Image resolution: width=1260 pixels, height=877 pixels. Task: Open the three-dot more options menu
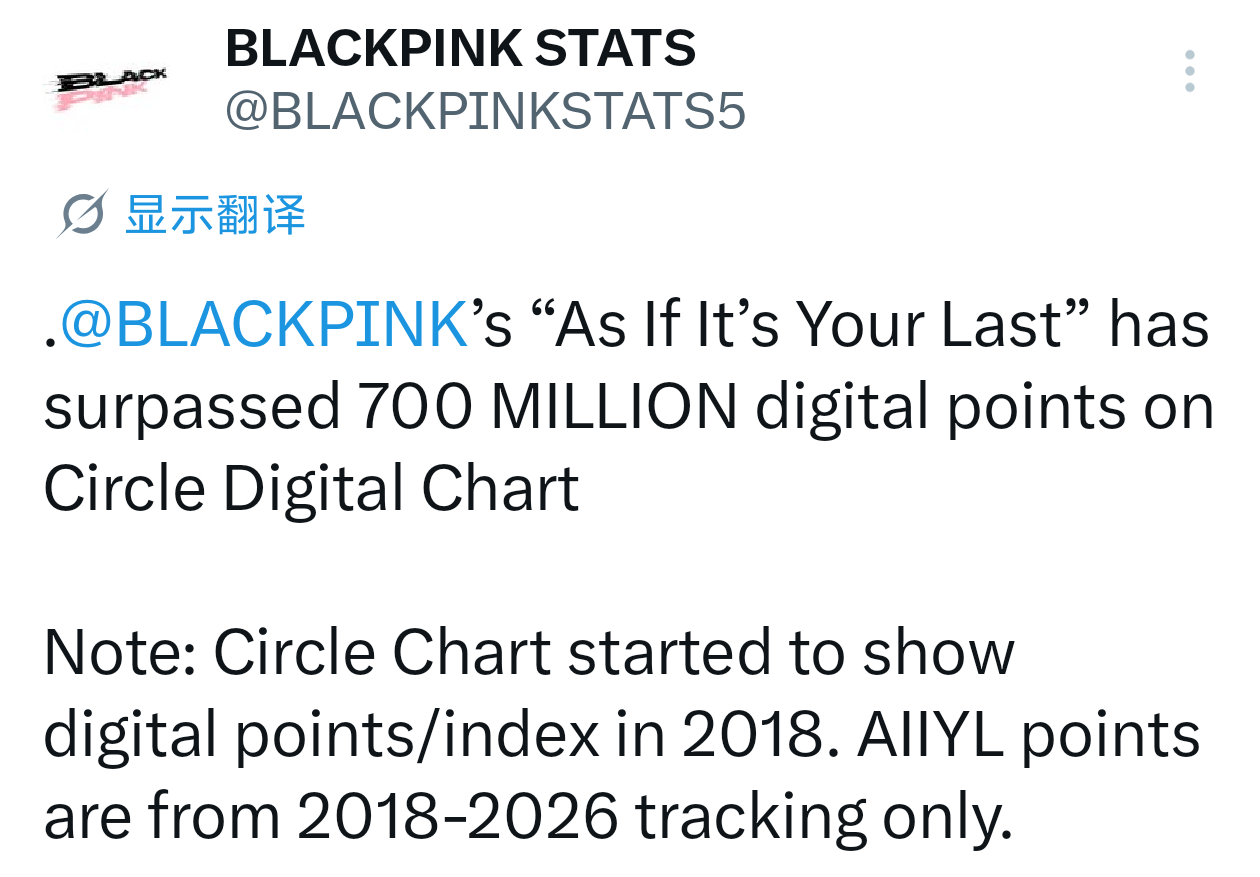coord(1189,71)
